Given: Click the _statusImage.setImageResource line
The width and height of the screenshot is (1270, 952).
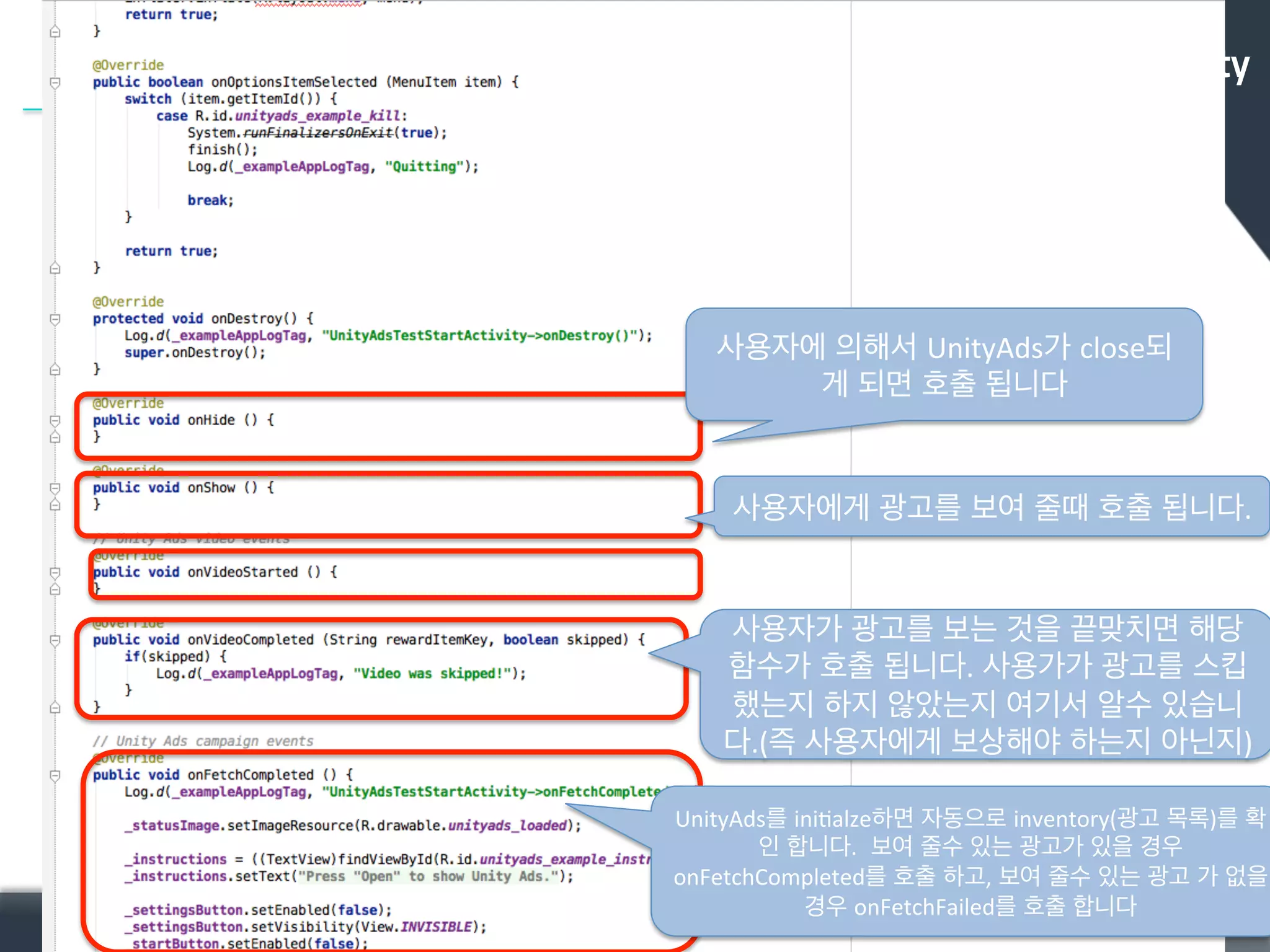Looking at the screenshot, I should (x=353, y=826).
